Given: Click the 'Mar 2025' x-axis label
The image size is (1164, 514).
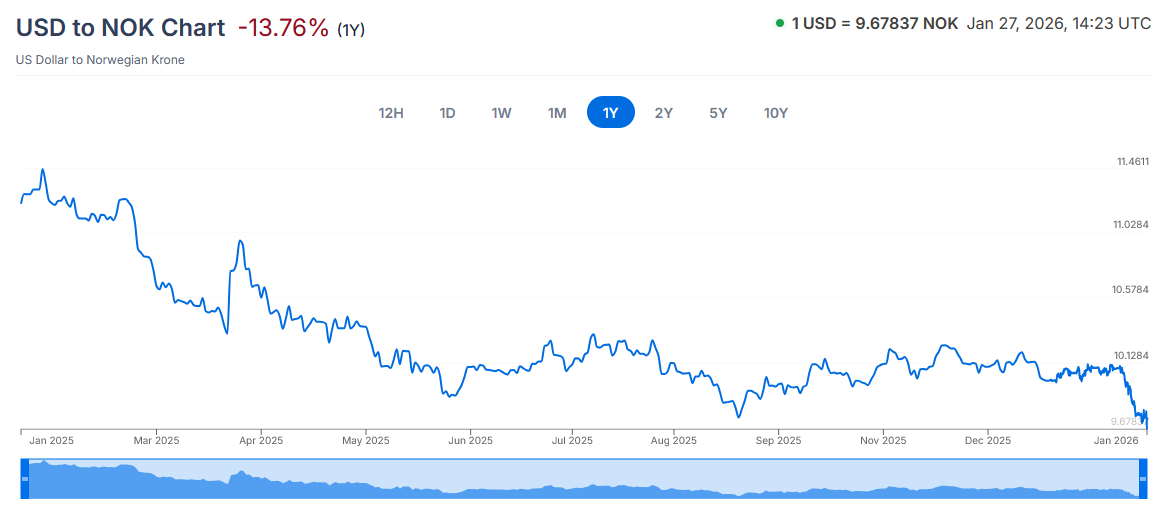Looking at the screenshot, I should [x=157, y=440].
